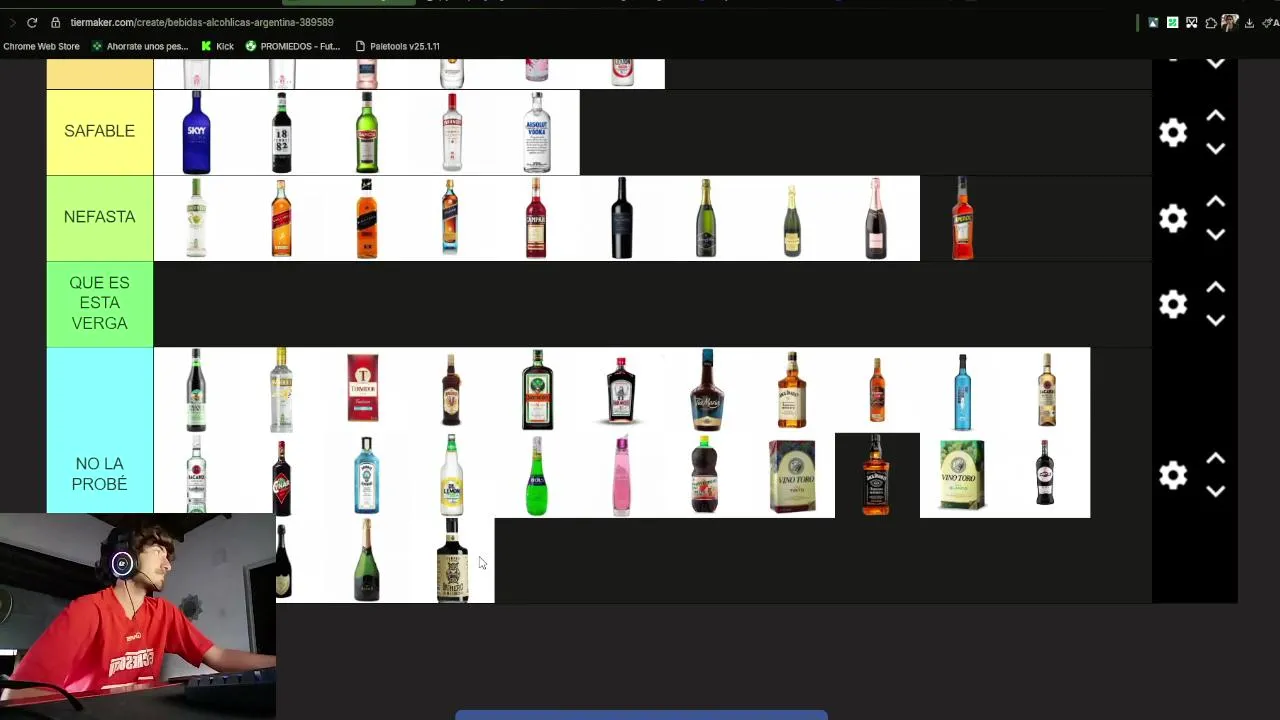Viewport: 1280px width, 720px height.
Task: Select the Smirnoff bottle in SAFABLE
Action: pos(451,132)
